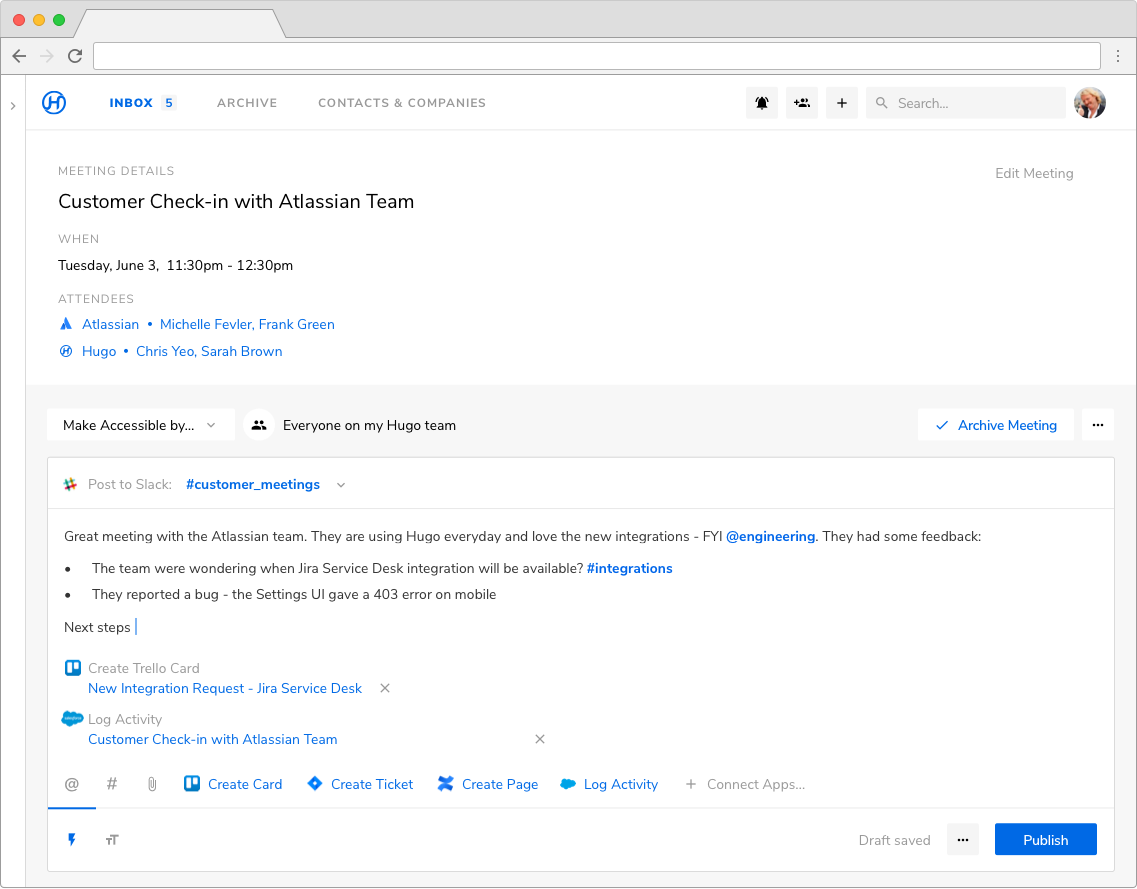
Task: Click the Publish button
Action: point(1046,840)
